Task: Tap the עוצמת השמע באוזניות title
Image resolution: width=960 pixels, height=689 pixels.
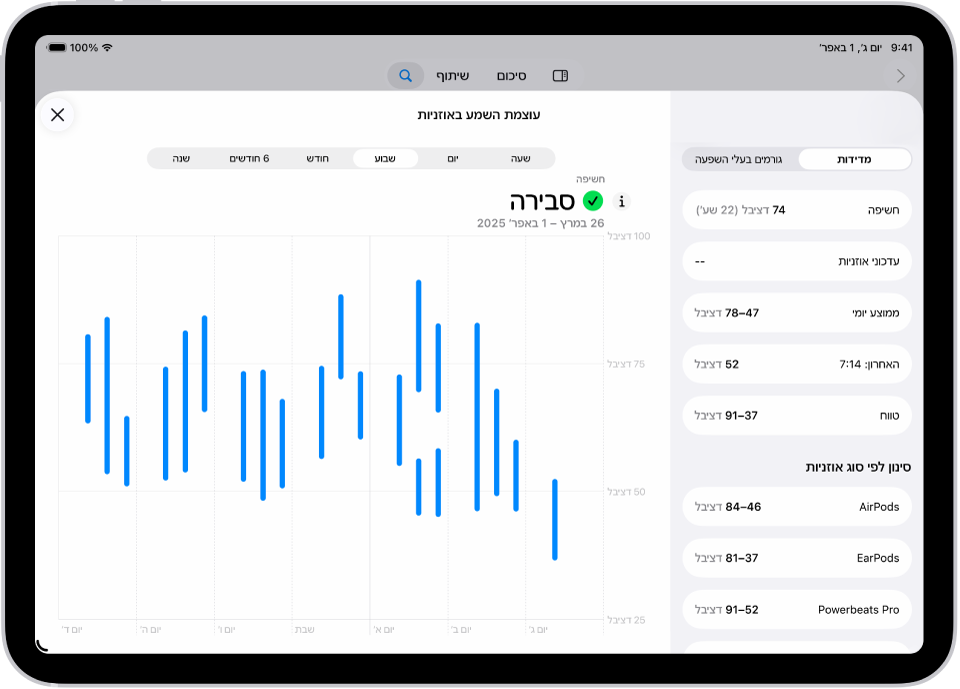Action: pos(479,115)
